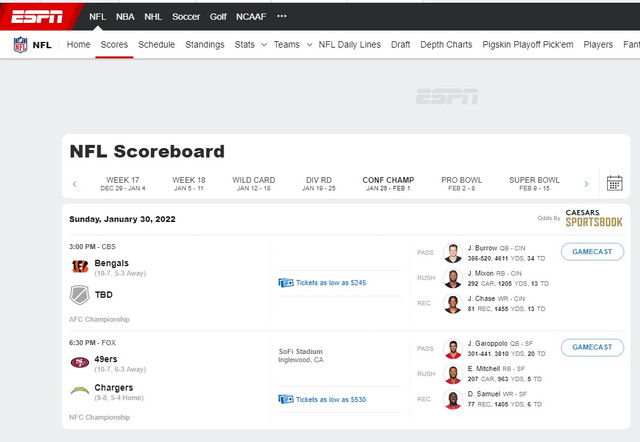Open the Stats tab

[x=244, y=44]
